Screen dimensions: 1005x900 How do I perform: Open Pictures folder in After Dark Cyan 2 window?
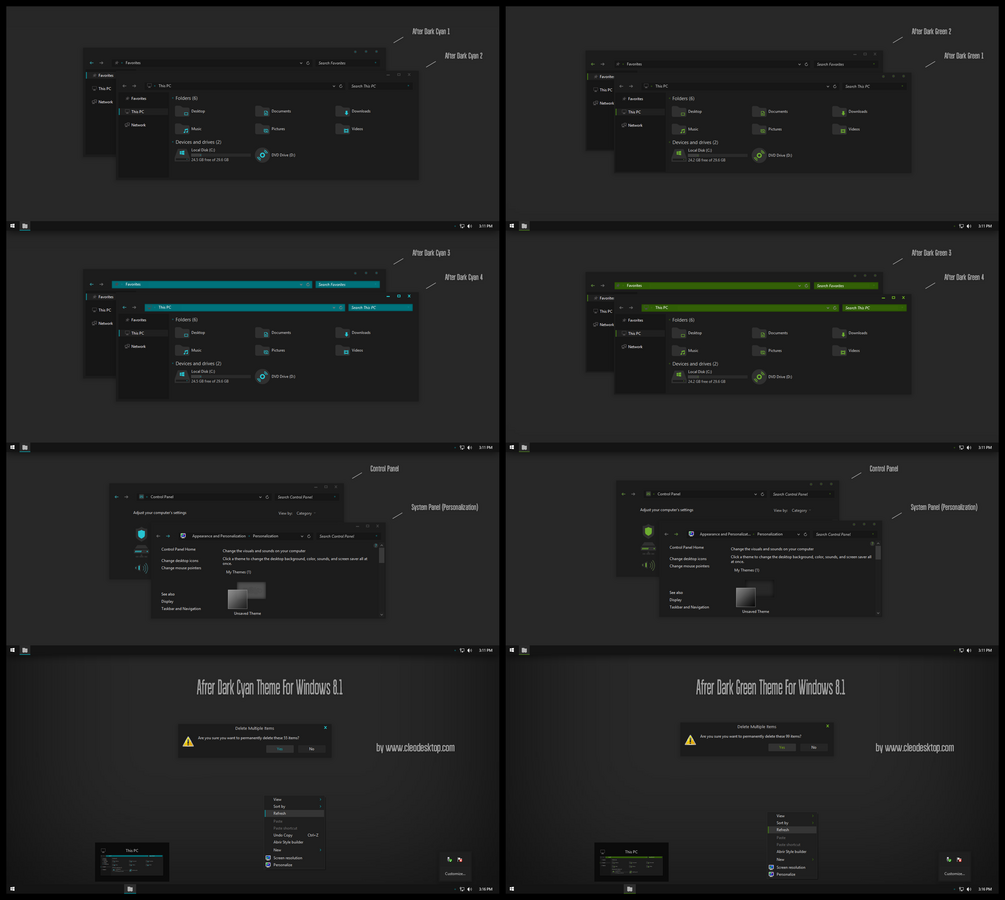point(270,129)
